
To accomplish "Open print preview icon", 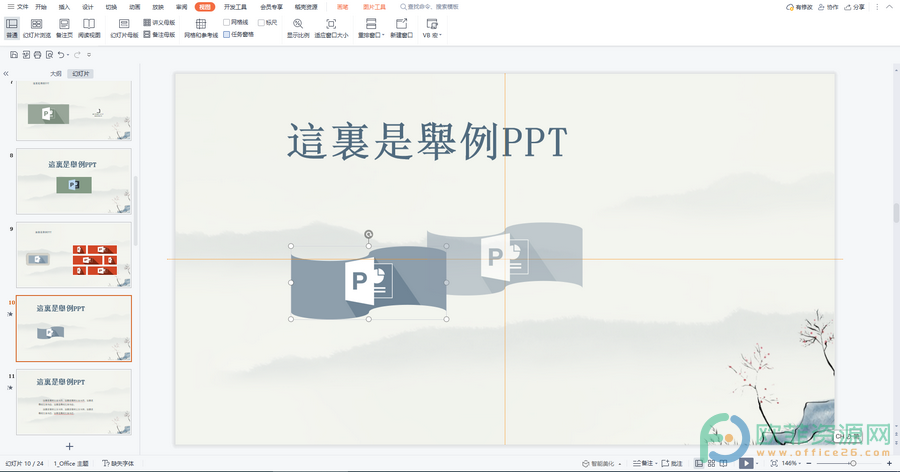I will pyautogui.click(x=49, y=55).
